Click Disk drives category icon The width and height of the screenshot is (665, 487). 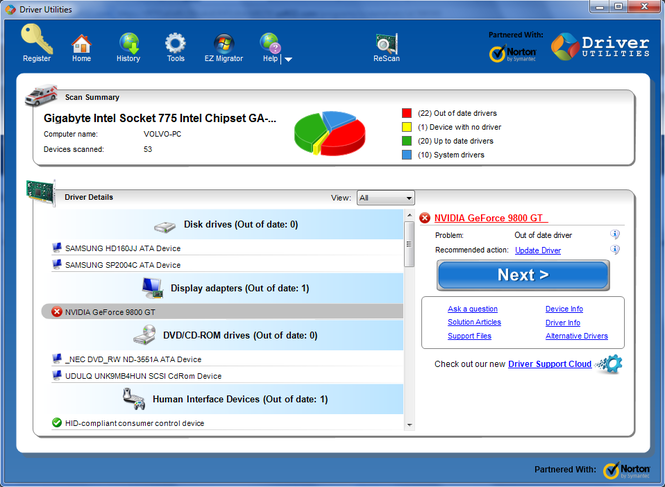tap(165, 227)
